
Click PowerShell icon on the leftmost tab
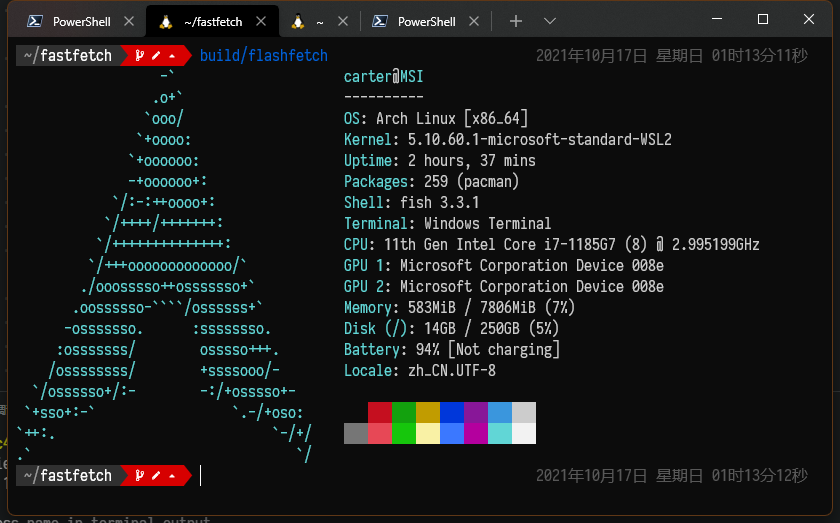(x=35, y=21)
